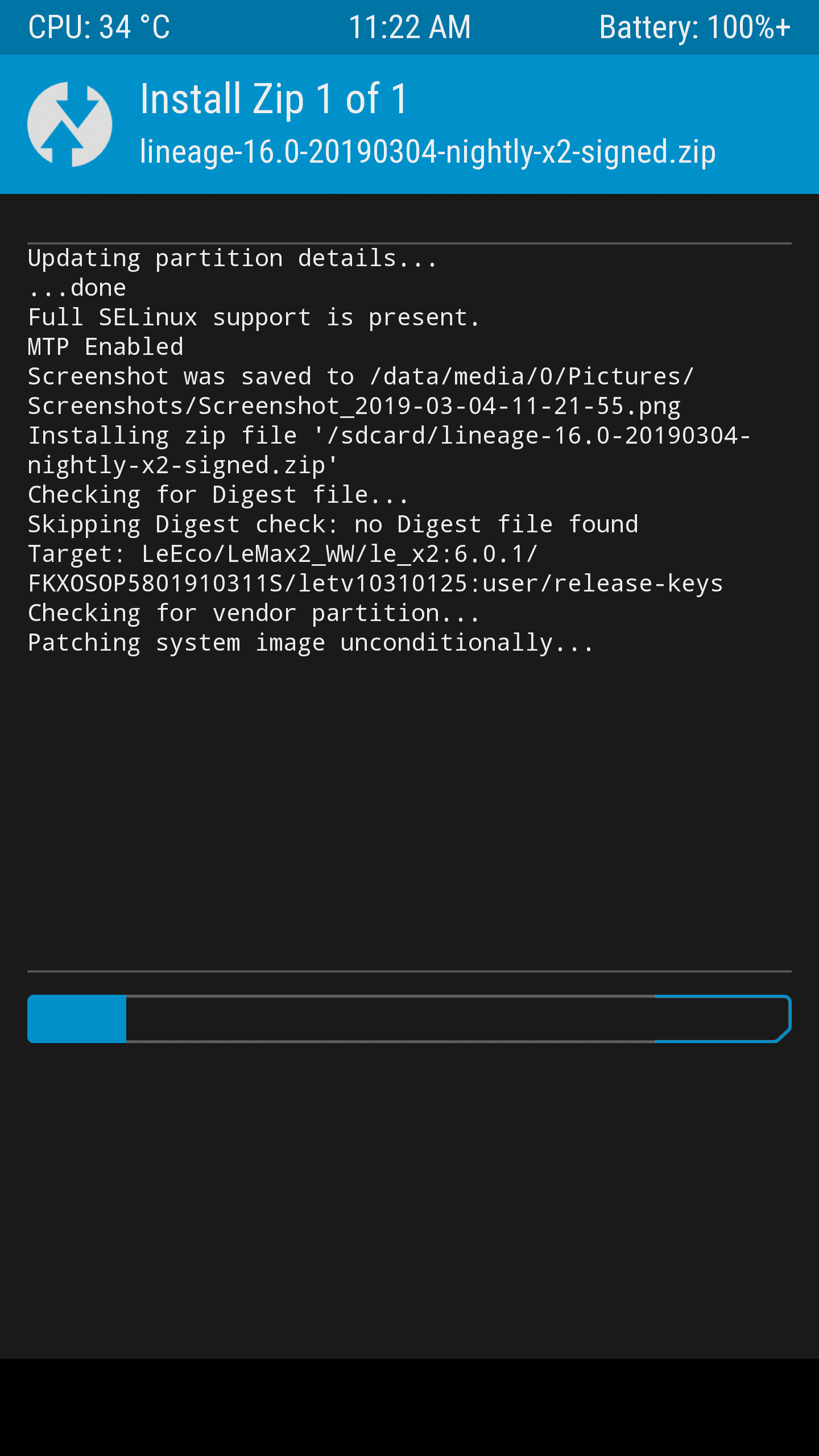Tap the 'MTP Enabled' log line
819x1456 pixels.
point(106,347)
